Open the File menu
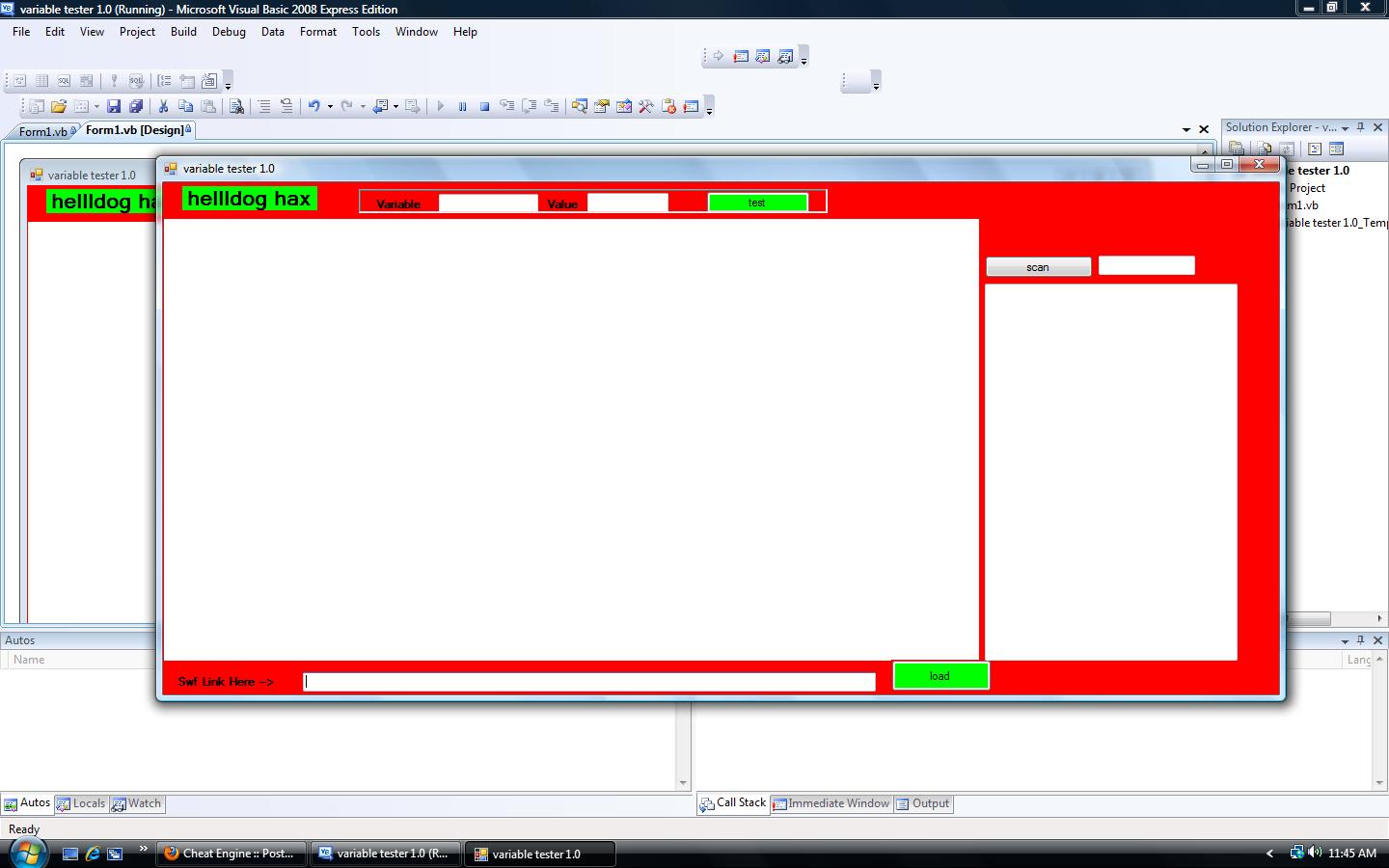Screen dimensions: 1389x868 21,32
